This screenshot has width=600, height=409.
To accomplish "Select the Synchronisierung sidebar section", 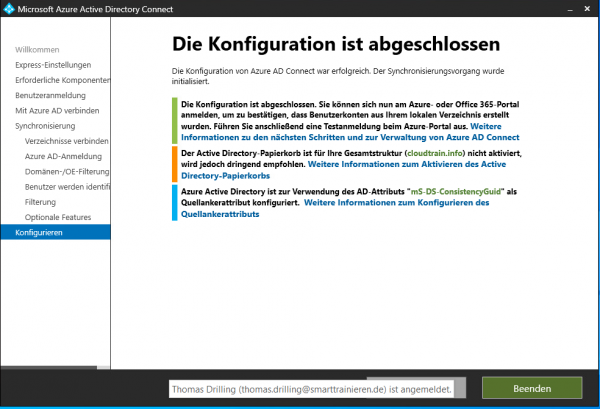I will pos(45,126).
